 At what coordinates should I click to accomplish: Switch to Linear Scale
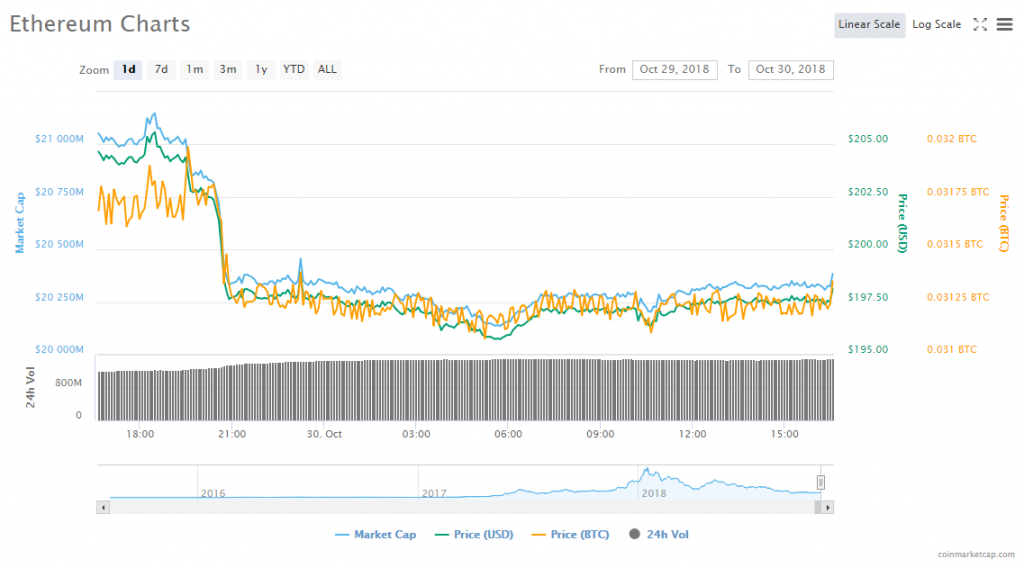tap(869, 25)
